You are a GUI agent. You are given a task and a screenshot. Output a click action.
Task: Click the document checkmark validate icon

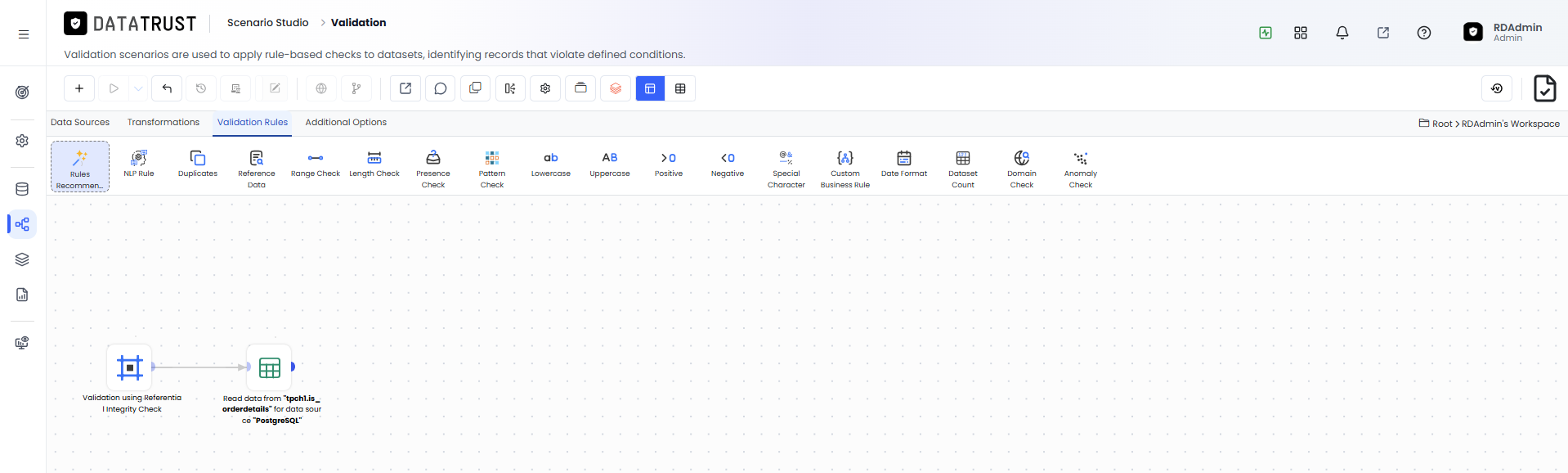[1544, 88]
